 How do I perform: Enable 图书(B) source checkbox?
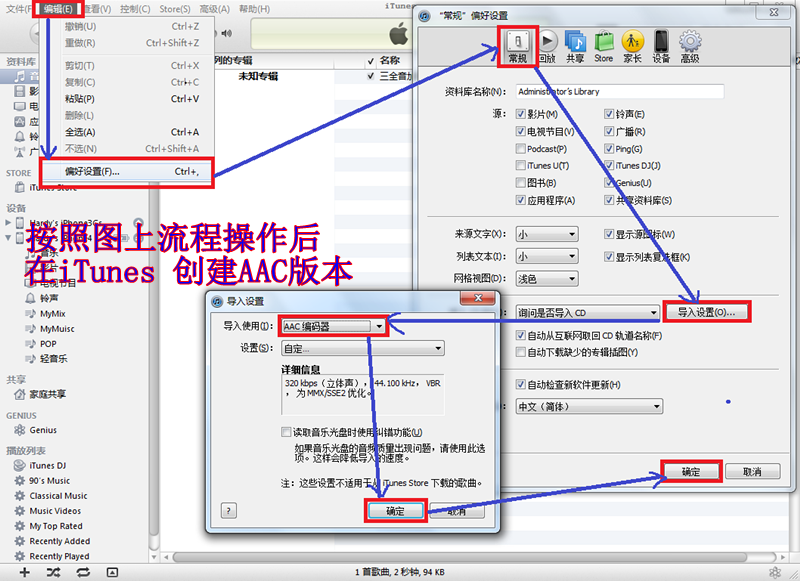tap(520, 183)
